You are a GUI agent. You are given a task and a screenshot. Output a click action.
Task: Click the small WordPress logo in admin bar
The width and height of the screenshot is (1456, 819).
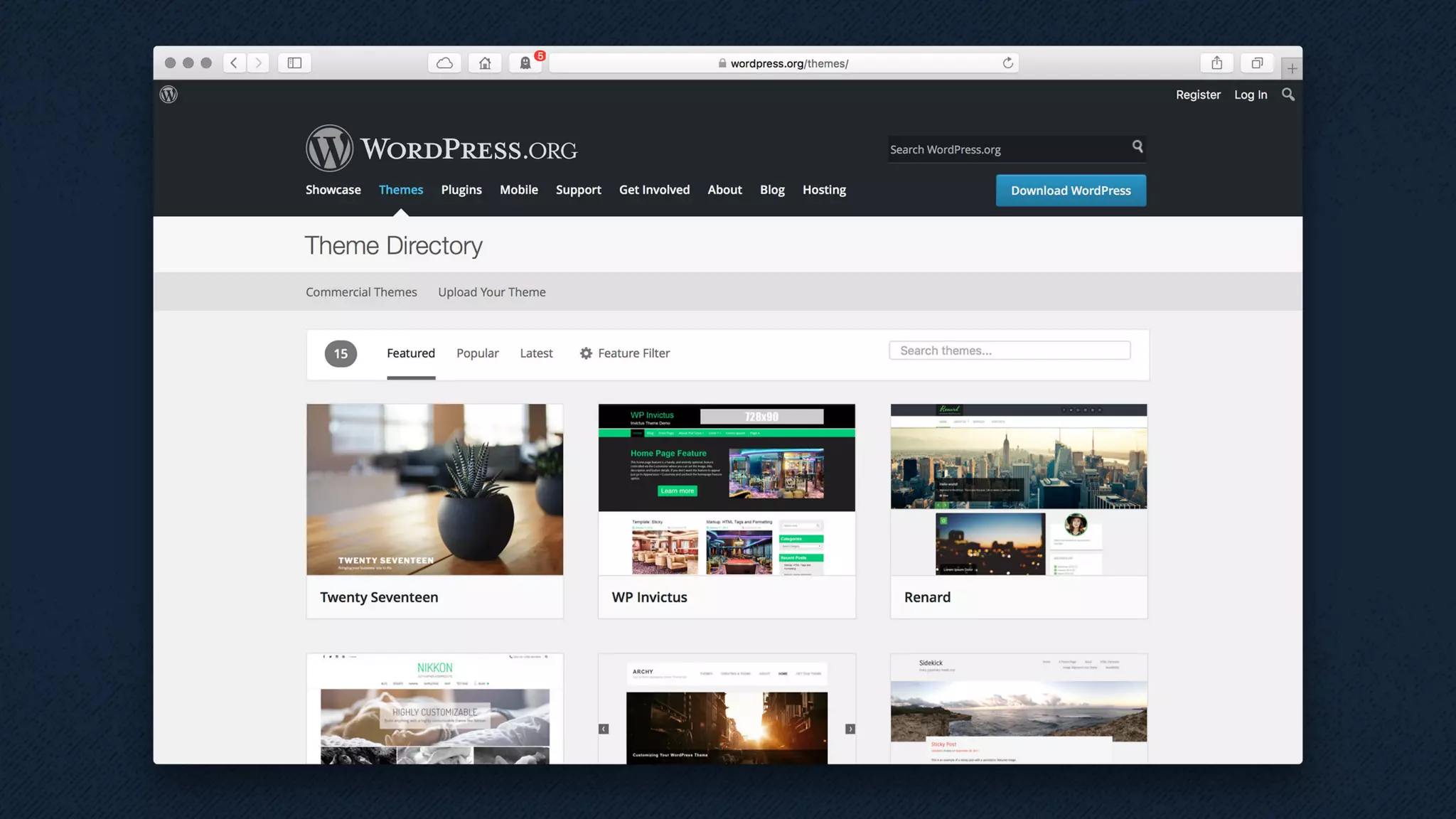point(168,95)
